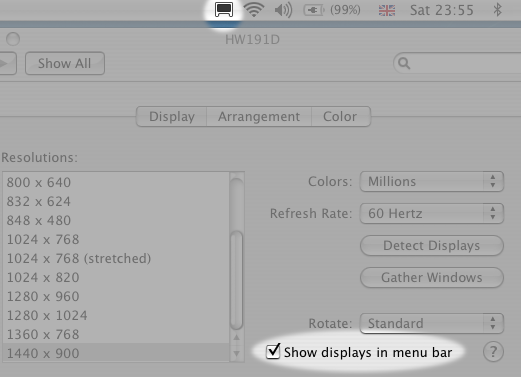Select resolution 1024 x 768
This screenshot has height=377, width=521.
point(116,239)
